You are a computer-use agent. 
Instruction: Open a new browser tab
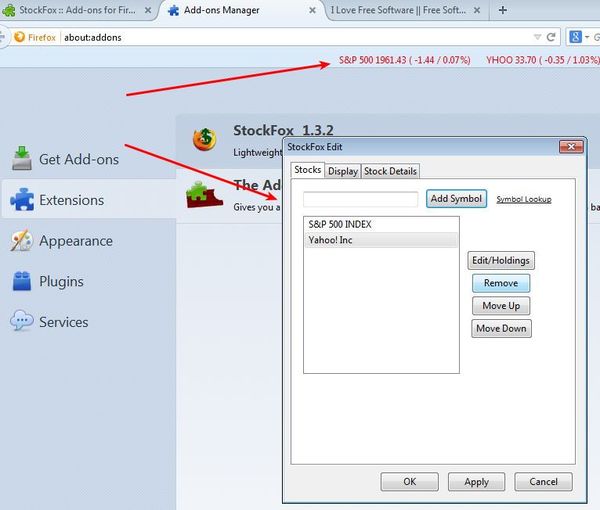(503, 10)
